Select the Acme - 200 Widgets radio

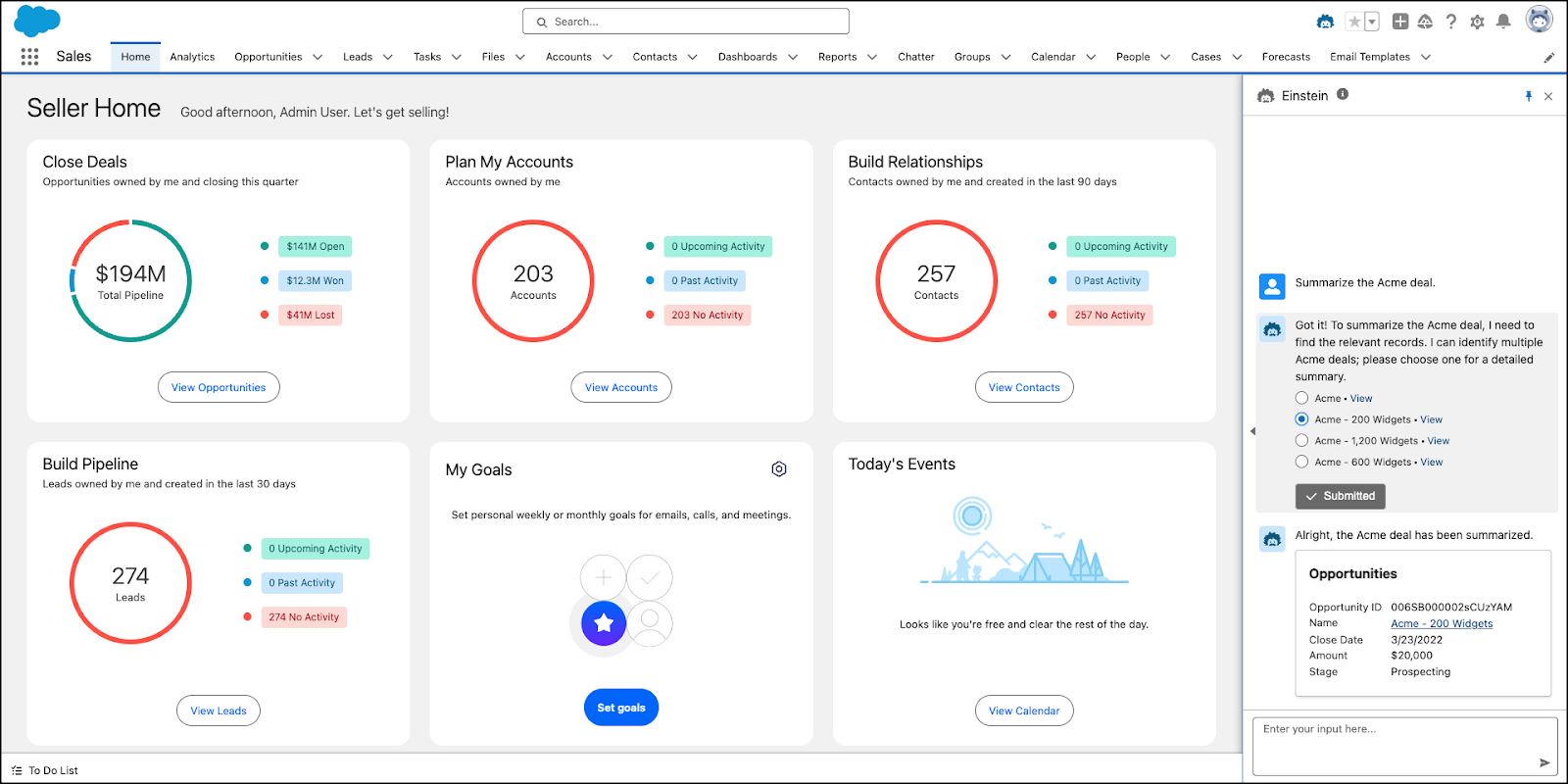pyautogui.click(x=1301, y=419)
